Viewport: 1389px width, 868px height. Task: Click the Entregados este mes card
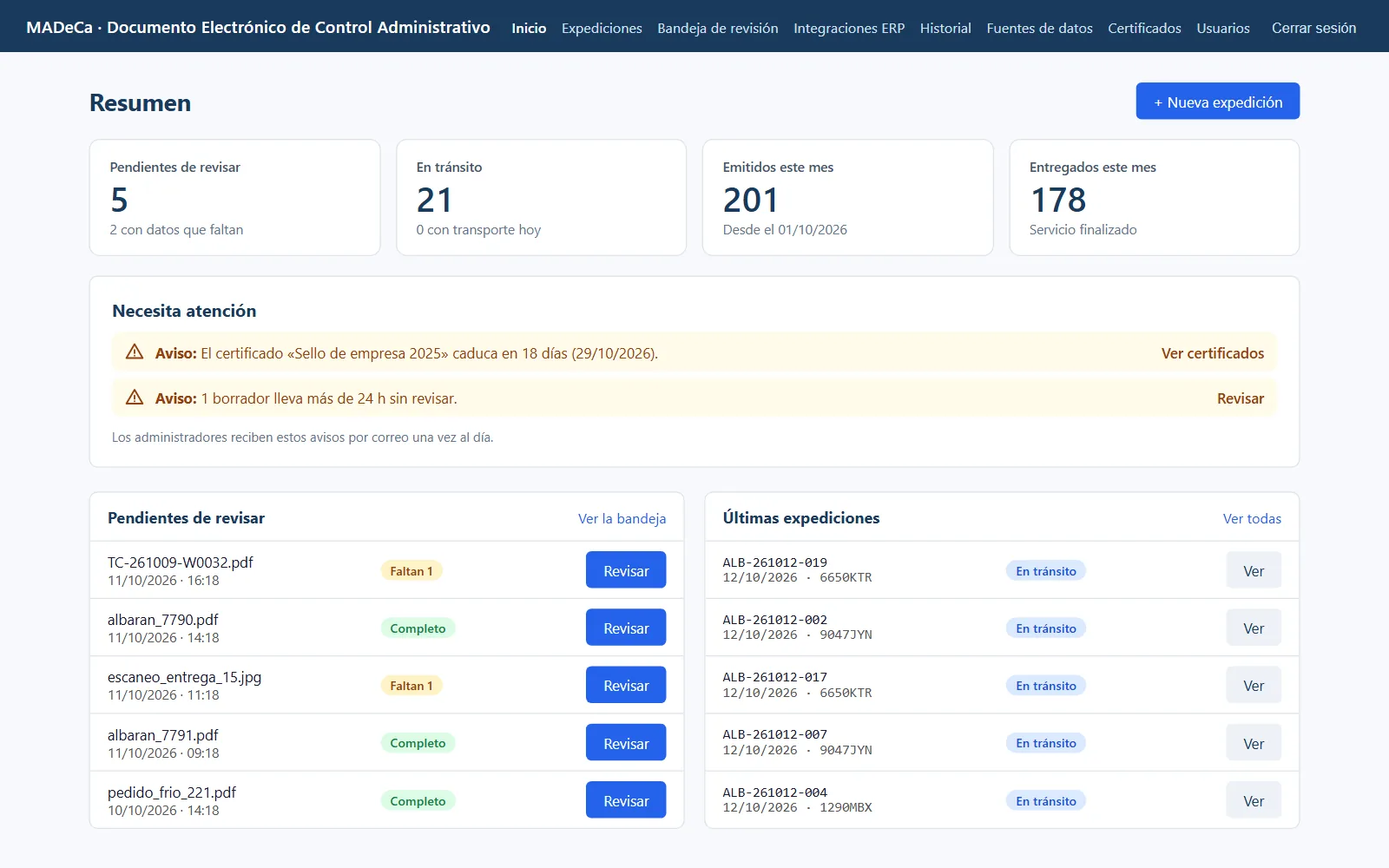(1154, 198)
